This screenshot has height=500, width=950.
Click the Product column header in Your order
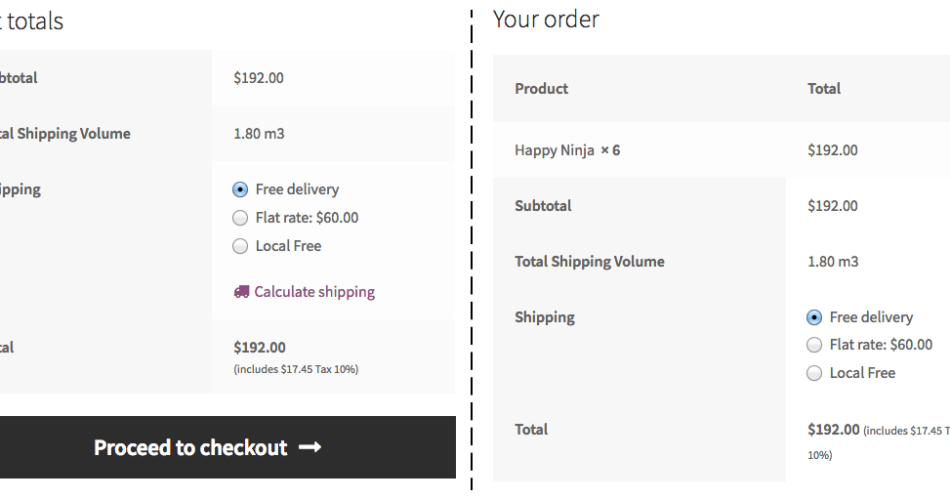pos(541,89)
